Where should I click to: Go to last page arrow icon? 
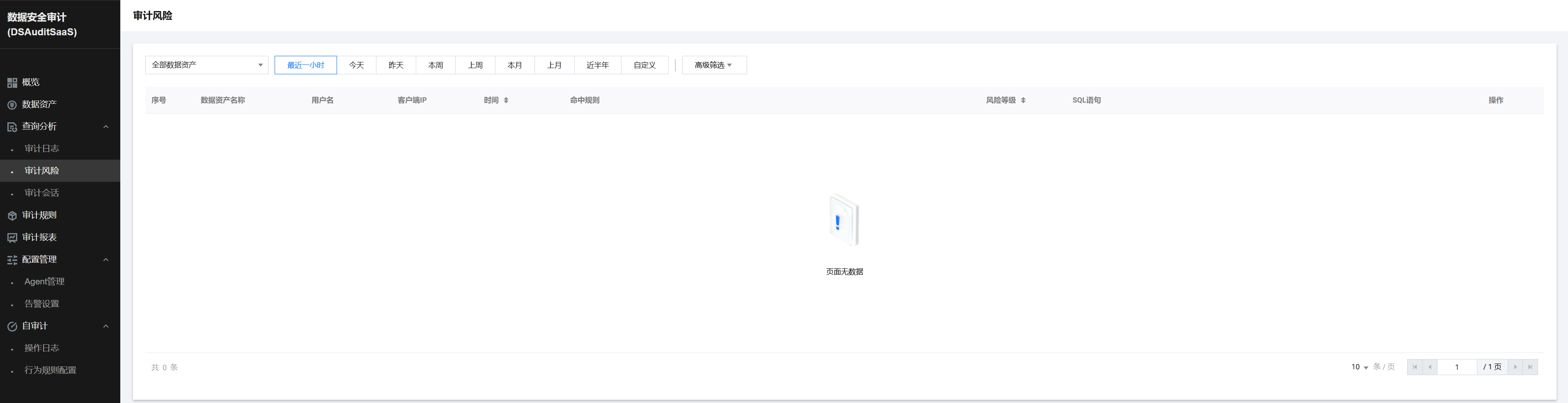click(1530, 367)
